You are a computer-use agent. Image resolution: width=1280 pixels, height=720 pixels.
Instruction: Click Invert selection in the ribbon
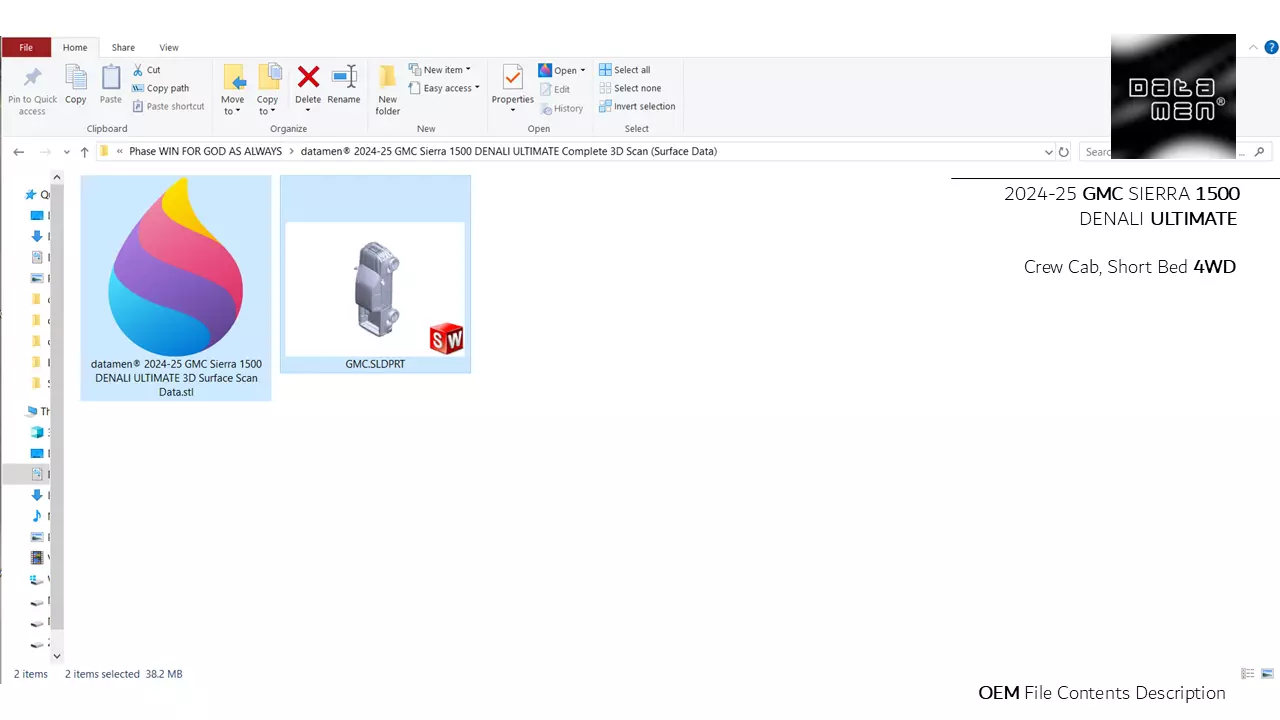[x=637, y=106]
